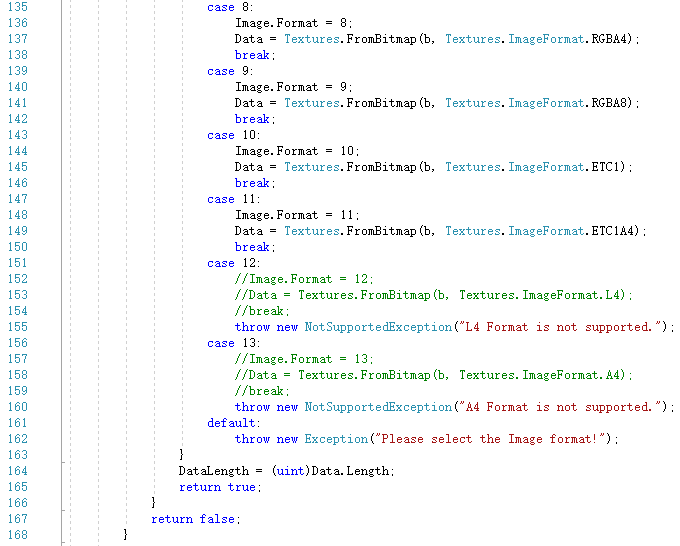This screenshot has height=546, width=680.
Task: Click the 'RGBA8' enum value
Action: 609,103
